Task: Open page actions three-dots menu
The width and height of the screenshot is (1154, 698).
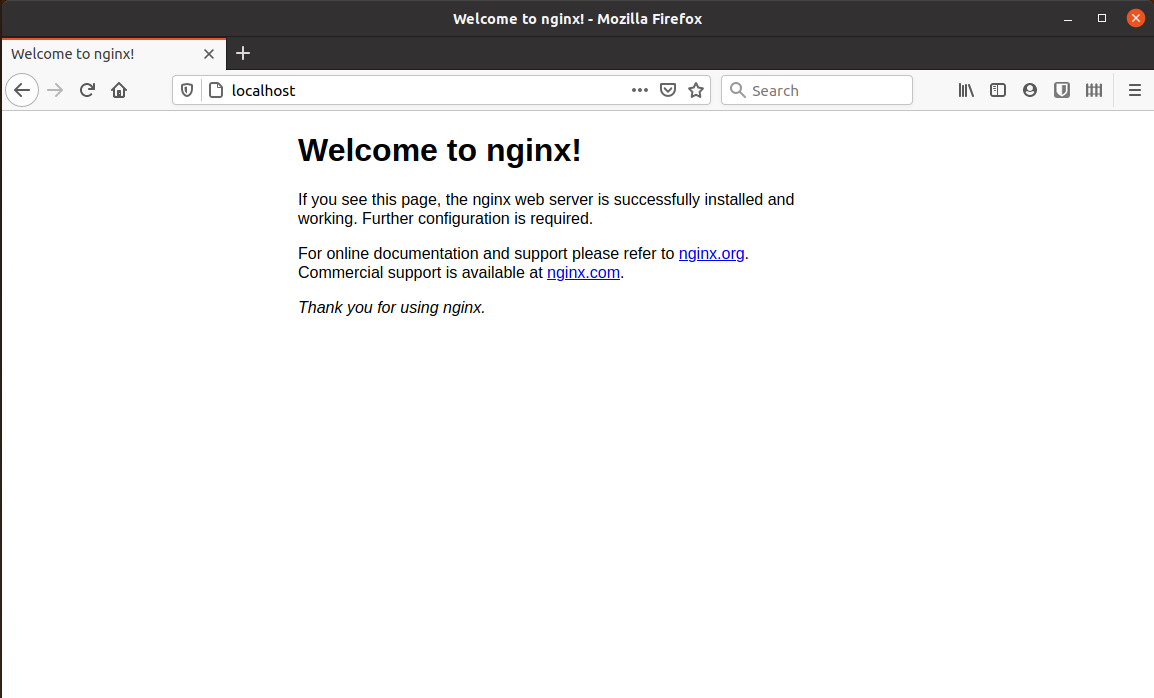Action: click(640, 90)
